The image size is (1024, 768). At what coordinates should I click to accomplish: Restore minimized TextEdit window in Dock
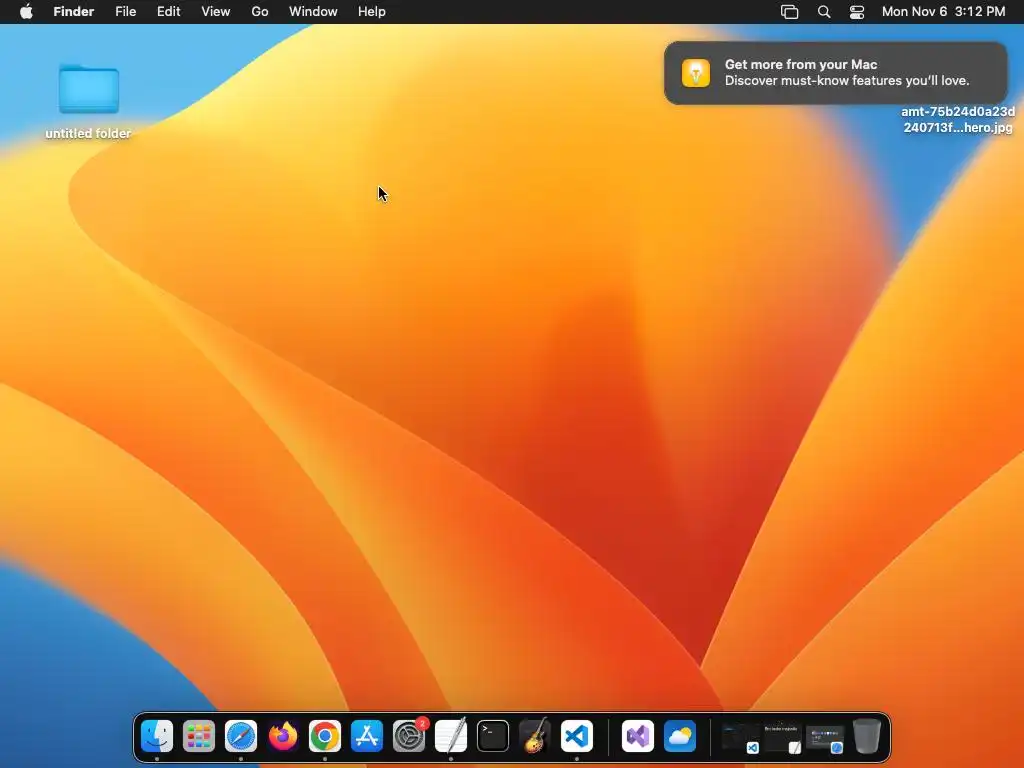tap(782, 738)
